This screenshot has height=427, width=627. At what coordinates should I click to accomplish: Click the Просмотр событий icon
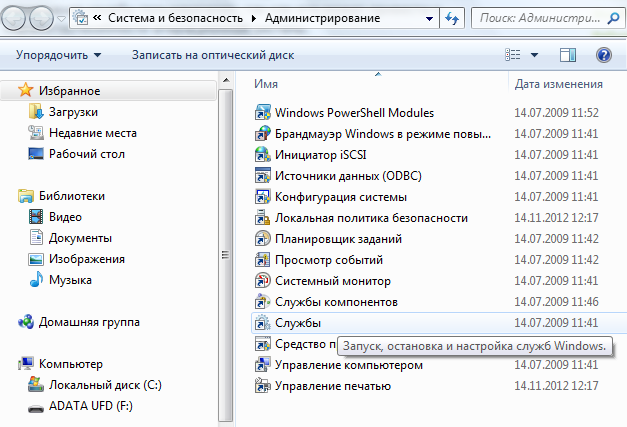click(x=263, y=259)
